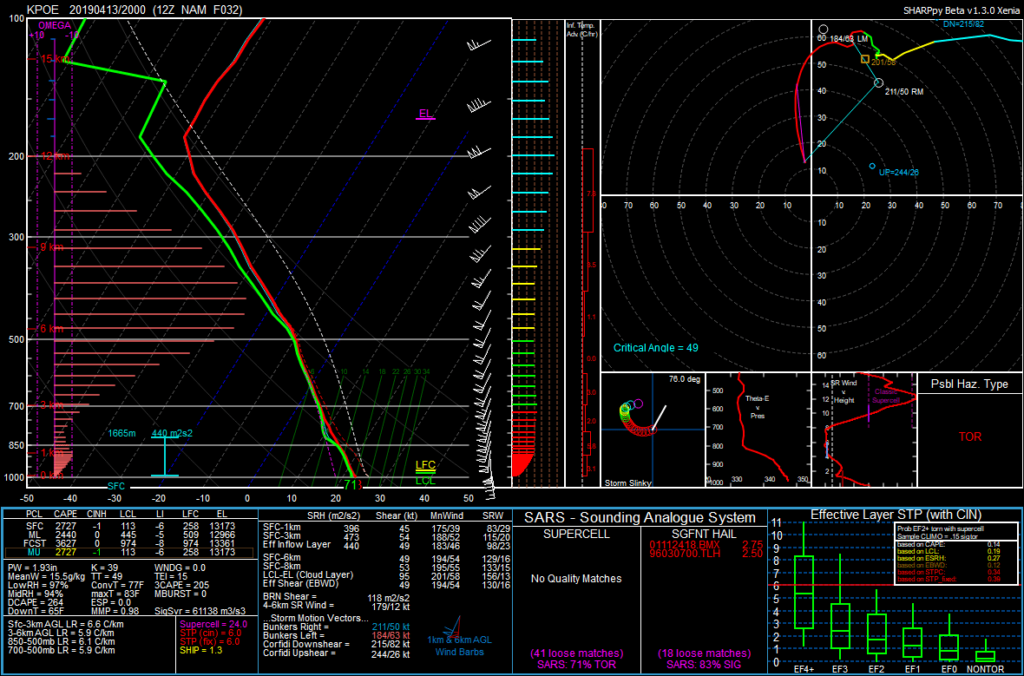Click the Bunkers left-mover circle on the hodograph
Image resolution: width=1024 pixels, height=676 pixels.
pos(822,31)
